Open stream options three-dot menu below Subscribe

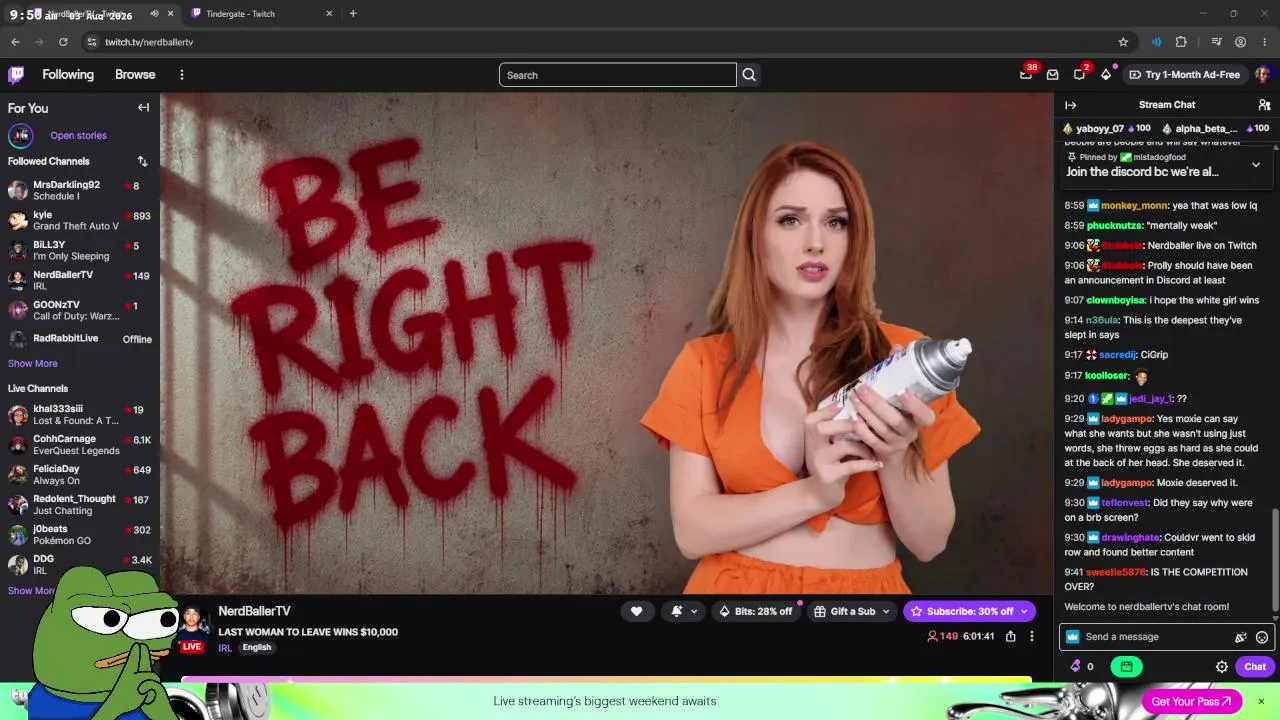tap(1032, 636)
